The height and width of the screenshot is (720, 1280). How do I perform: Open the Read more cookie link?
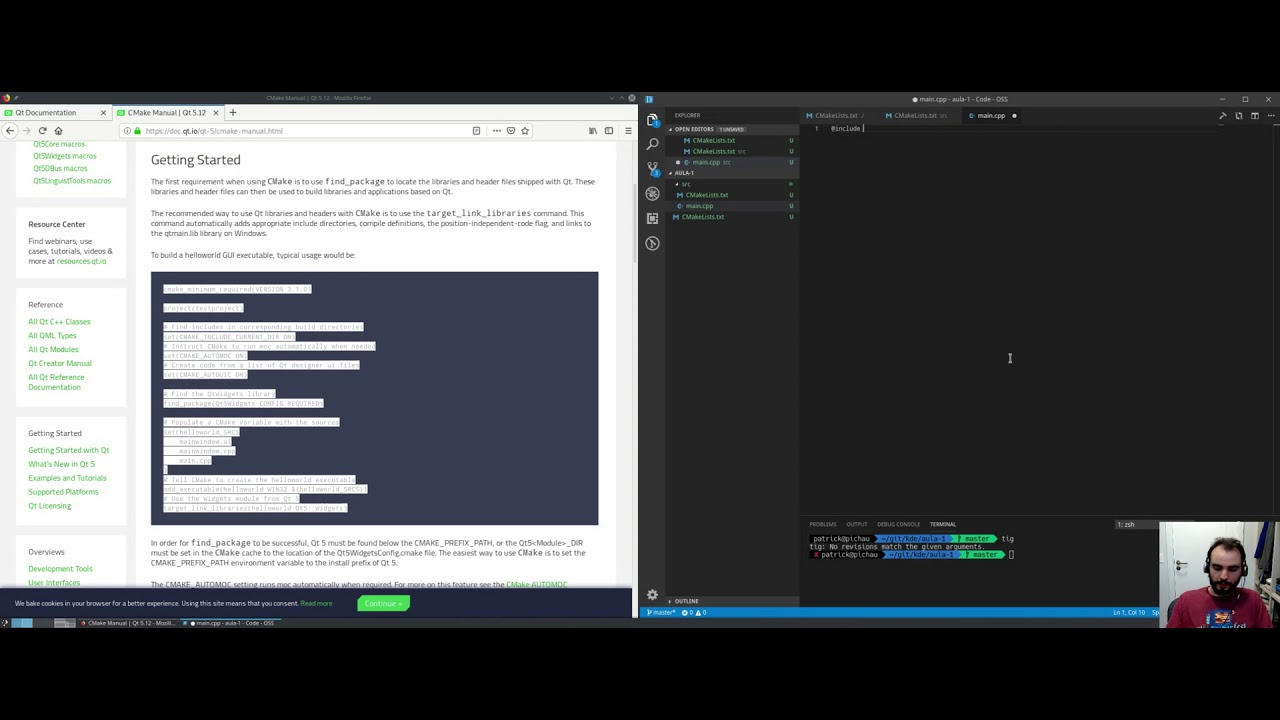coord(316,603)
